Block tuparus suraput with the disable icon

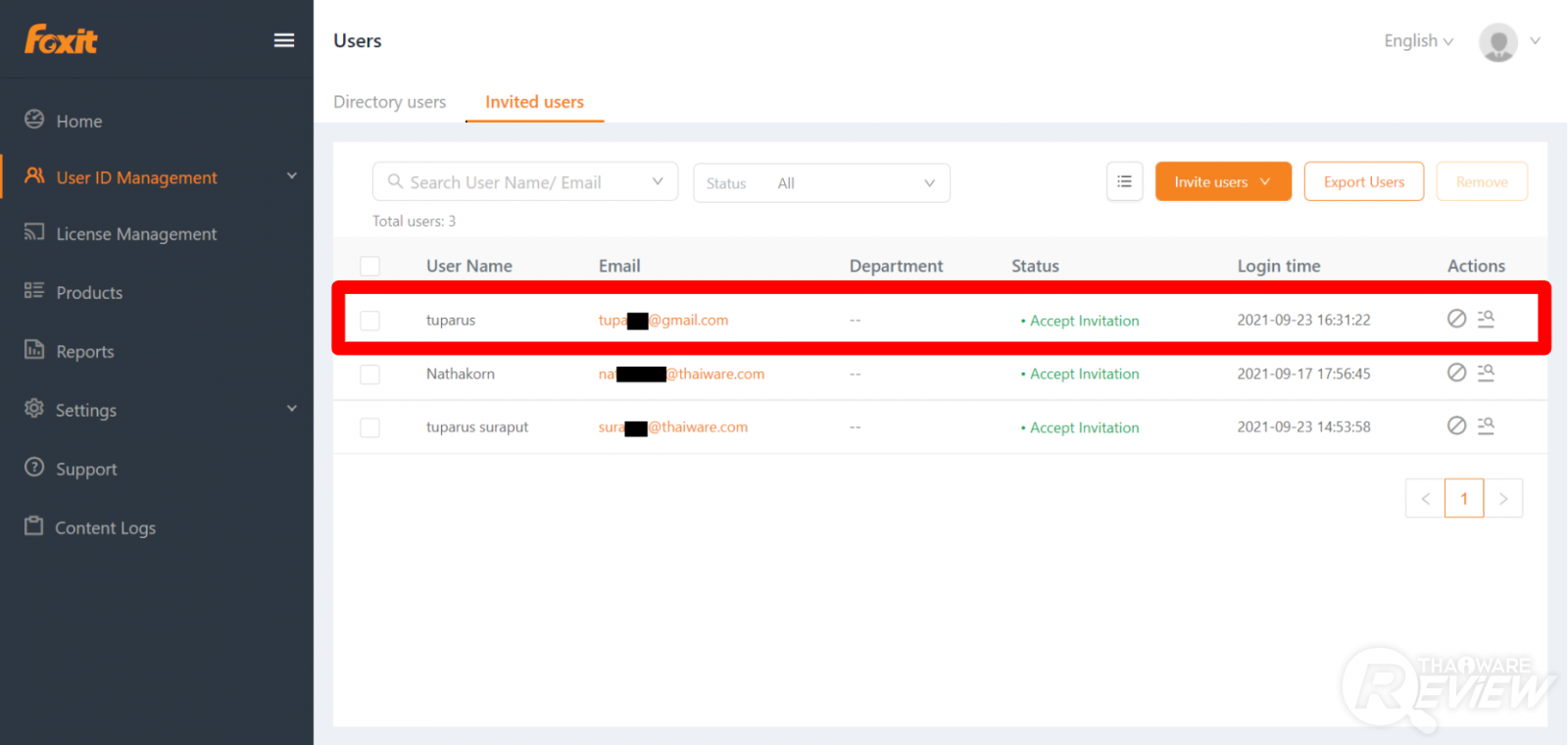pyautogui.click(x=1456, y=425)
